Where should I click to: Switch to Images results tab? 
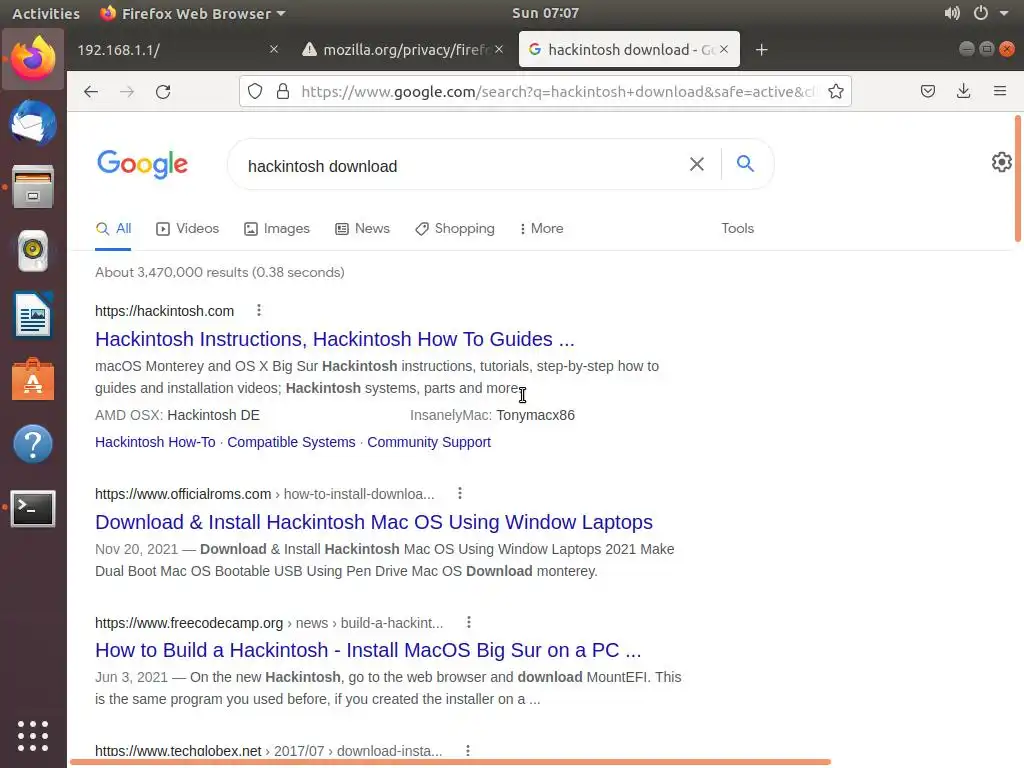tap(277, 229)
